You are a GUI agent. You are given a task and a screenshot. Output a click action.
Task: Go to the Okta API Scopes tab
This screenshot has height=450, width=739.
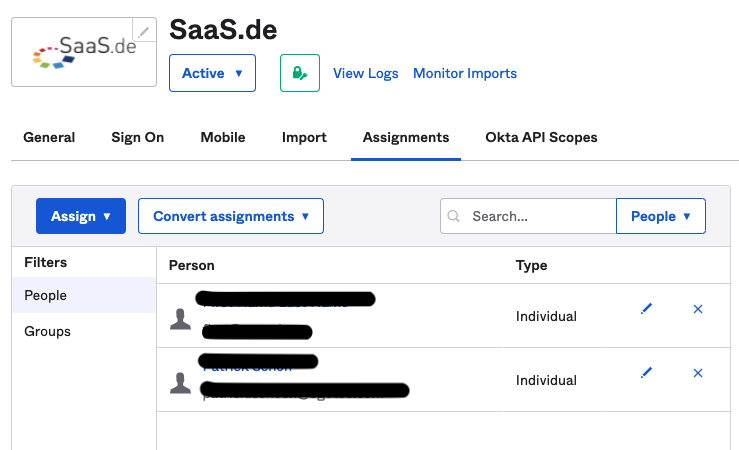coord(542,137)
